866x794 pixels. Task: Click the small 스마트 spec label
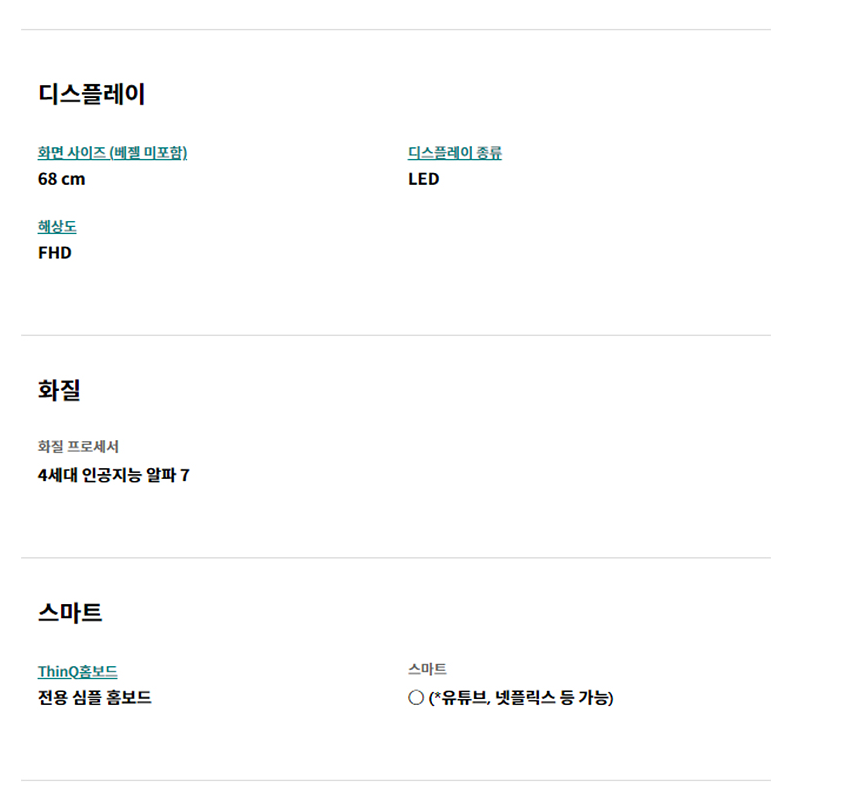tap(427, 669)
